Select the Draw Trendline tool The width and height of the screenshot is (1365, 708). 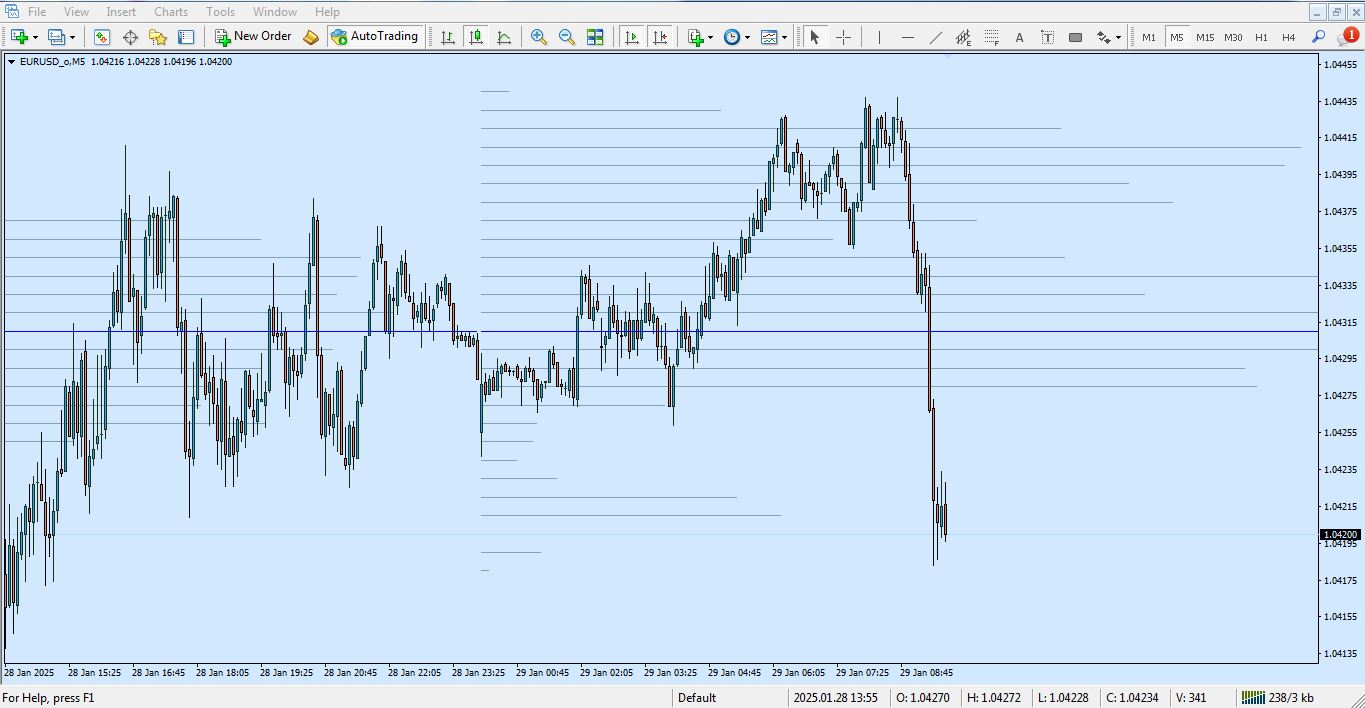point(935,37)
